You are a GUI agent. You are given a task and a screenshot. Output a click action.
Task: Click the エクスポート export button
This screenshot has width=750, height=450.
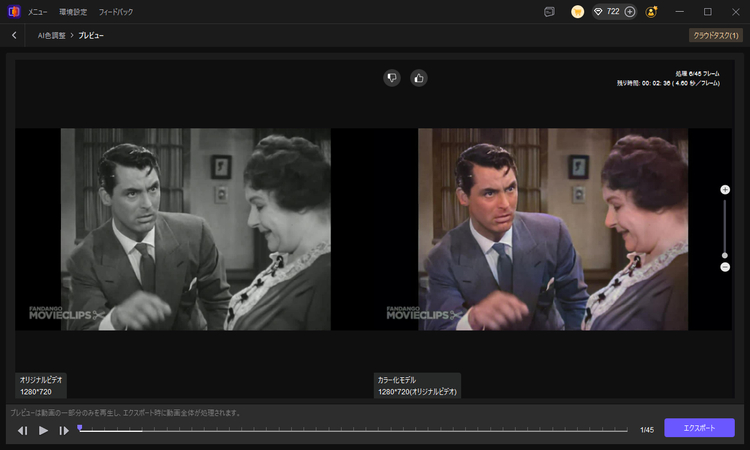[x=699, y=428]
